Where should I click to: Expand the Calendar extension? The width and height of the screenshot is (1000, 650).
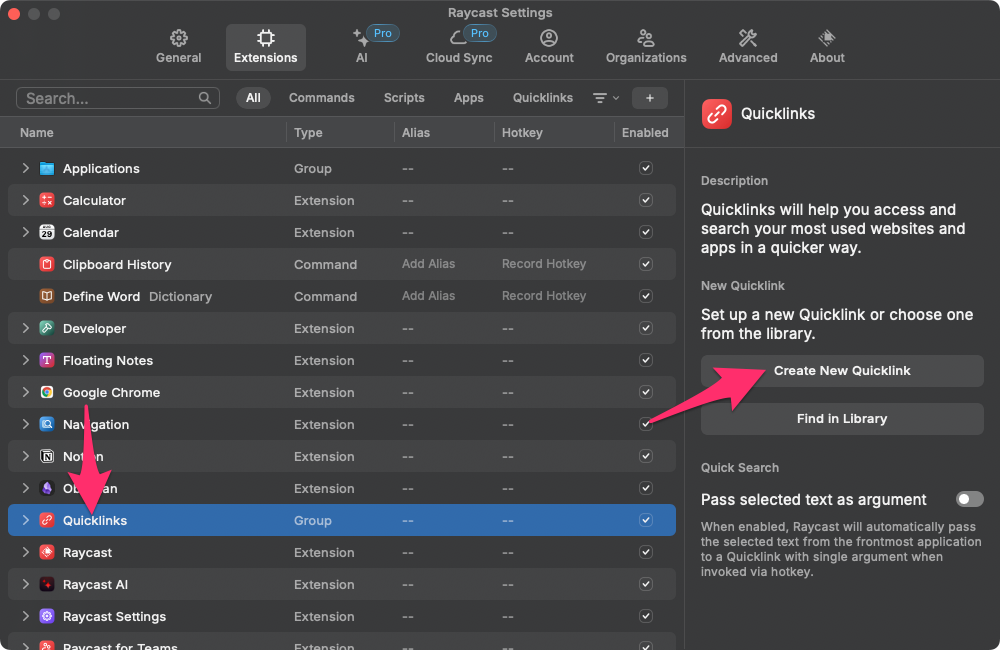click(26, 232)
